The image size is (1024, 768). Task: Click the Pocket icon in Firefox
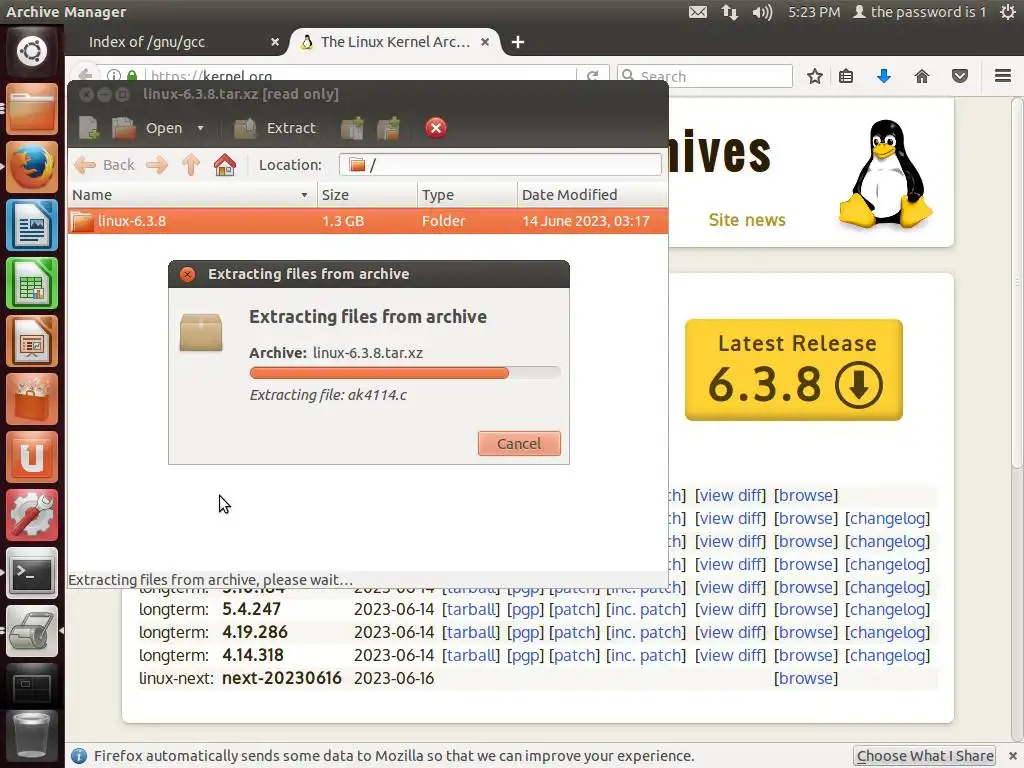click(x=959, y=76)
